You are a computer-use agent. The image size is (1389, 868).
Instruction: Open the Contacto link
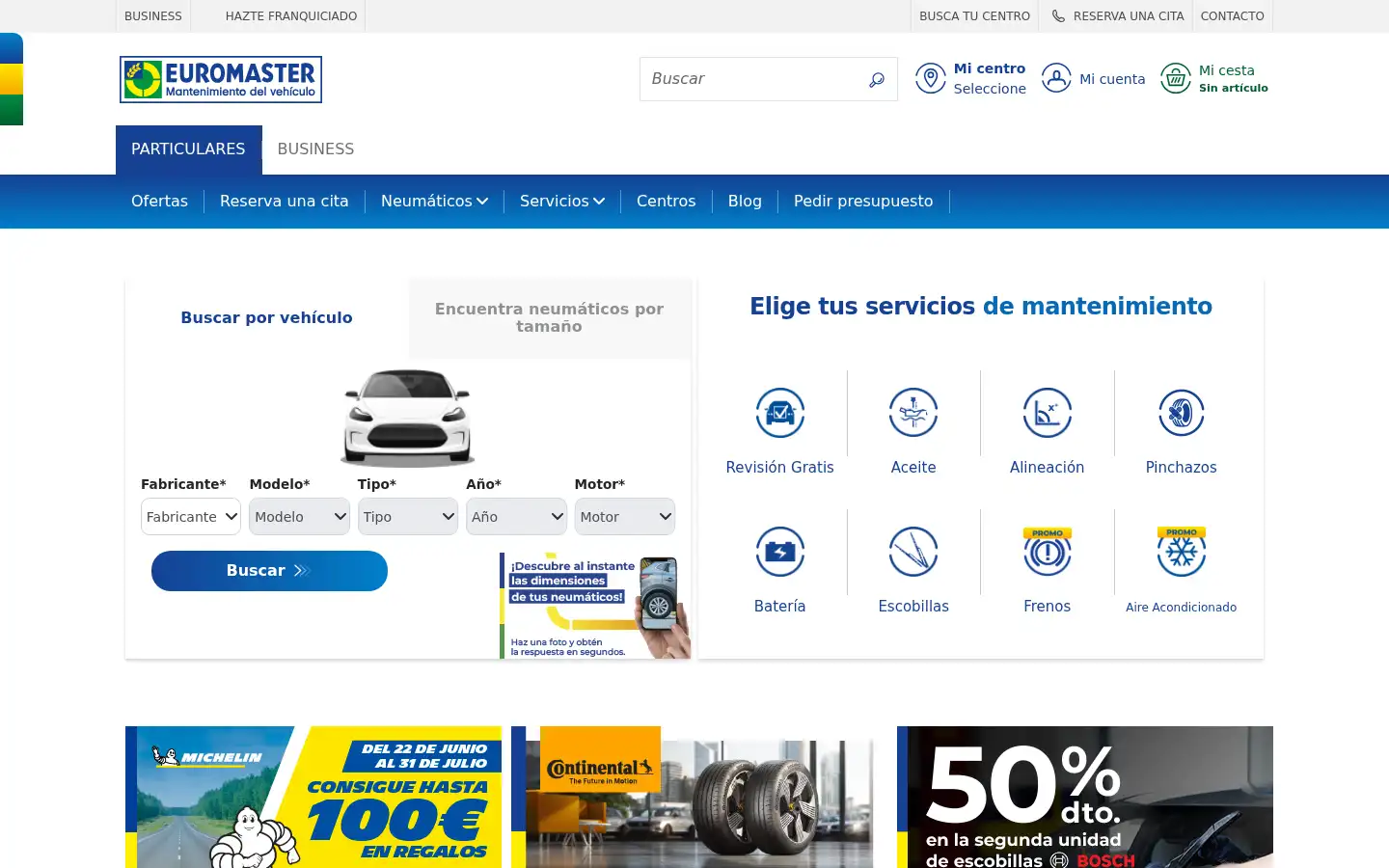coord(1232,16)
